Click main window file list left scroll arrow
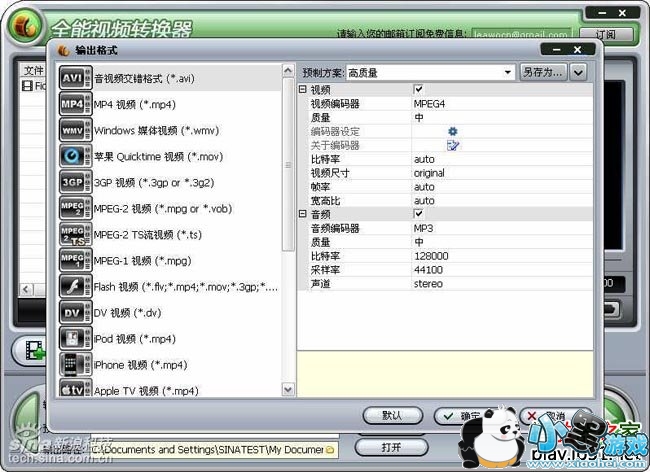 tap(26, 289)
